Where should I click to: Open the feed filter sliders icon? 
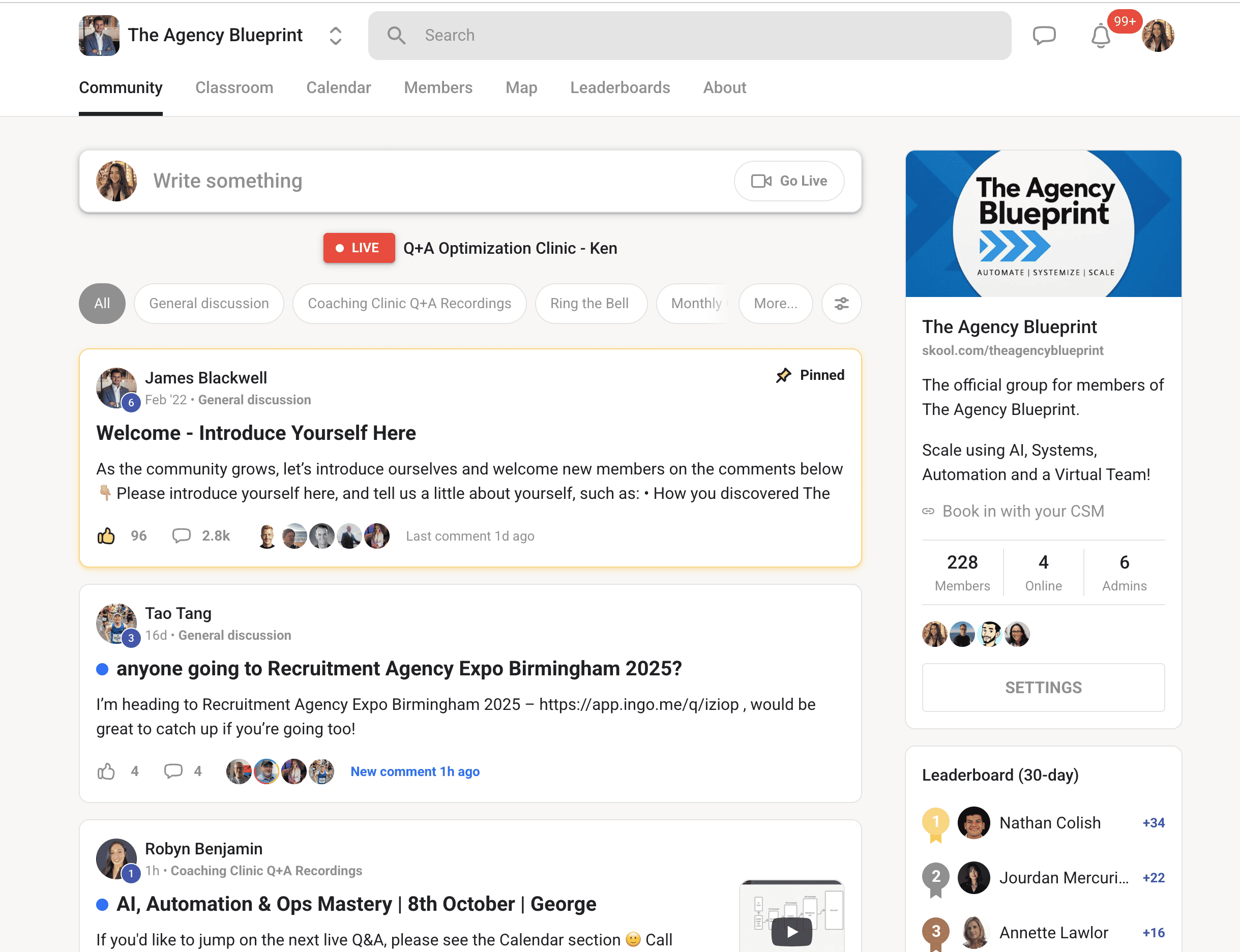click(841, 304)
